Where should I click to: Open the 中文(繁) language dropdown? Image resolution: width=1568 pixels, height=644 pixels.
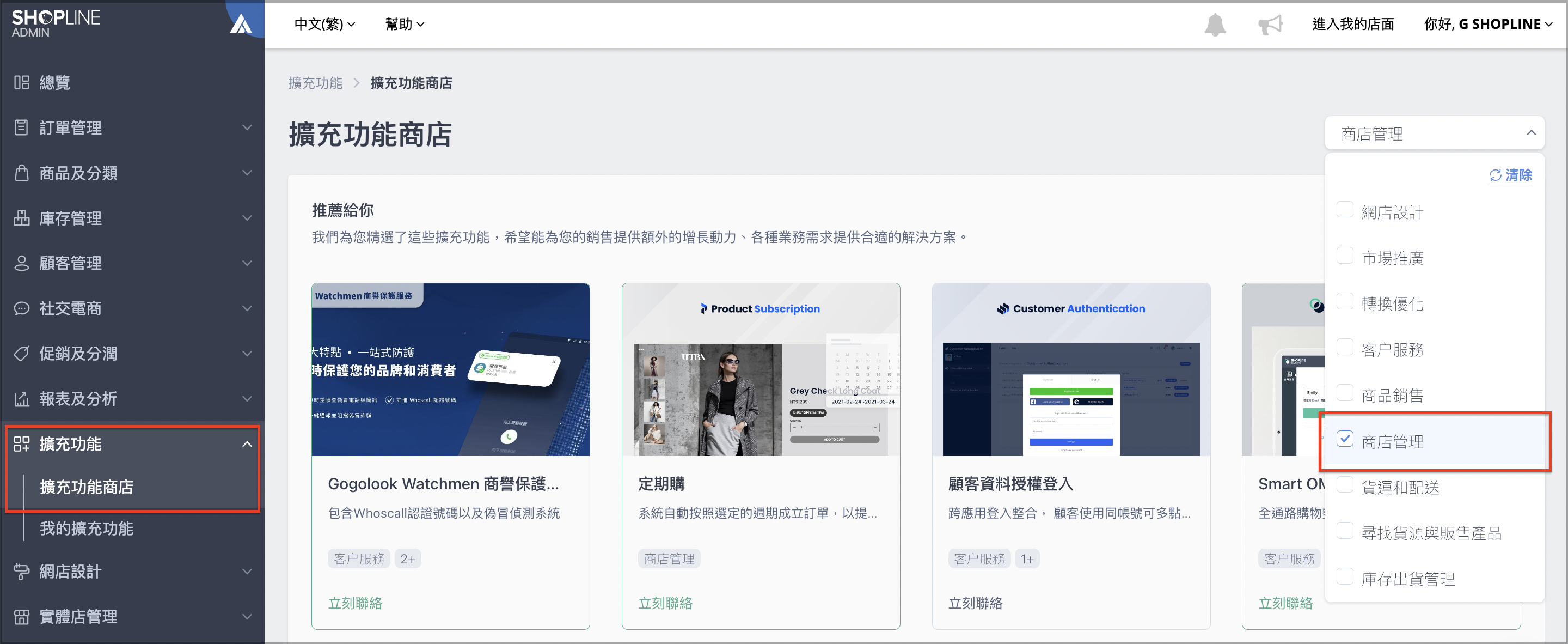pos(324,25)
